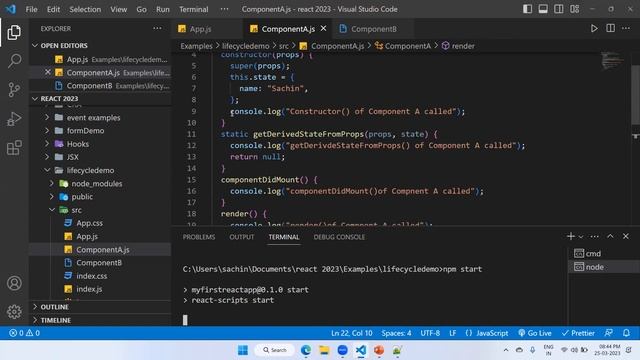This screenshot has height=360, width=640.
Task: Split the editor to the right
Action: point(610,29)
